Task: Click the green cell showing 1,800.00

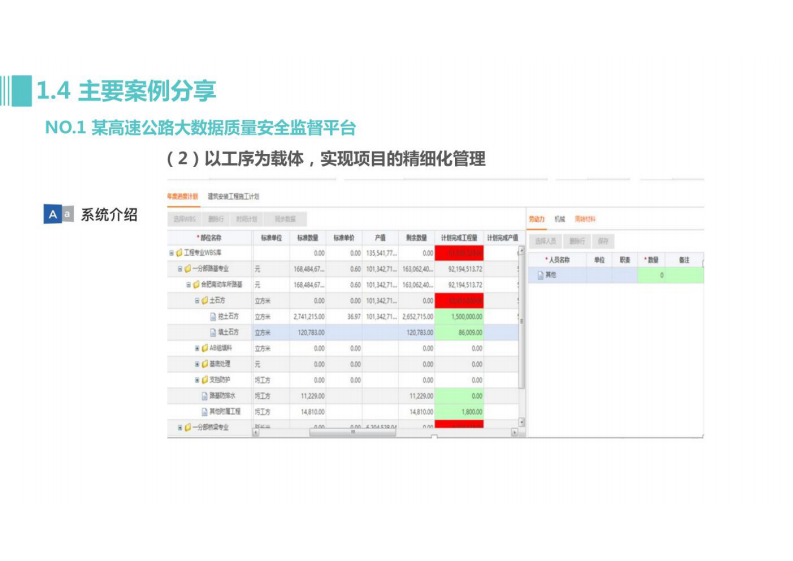Action: pos(459,412)
